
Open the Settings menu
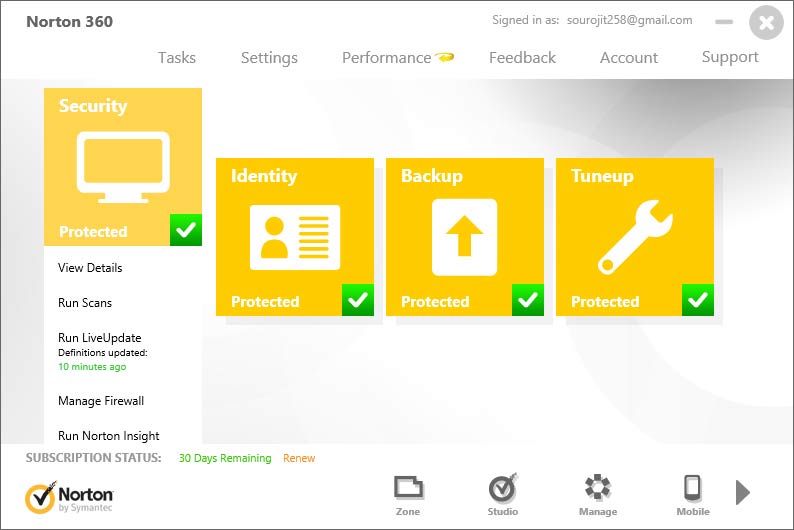tap(269, 58)
